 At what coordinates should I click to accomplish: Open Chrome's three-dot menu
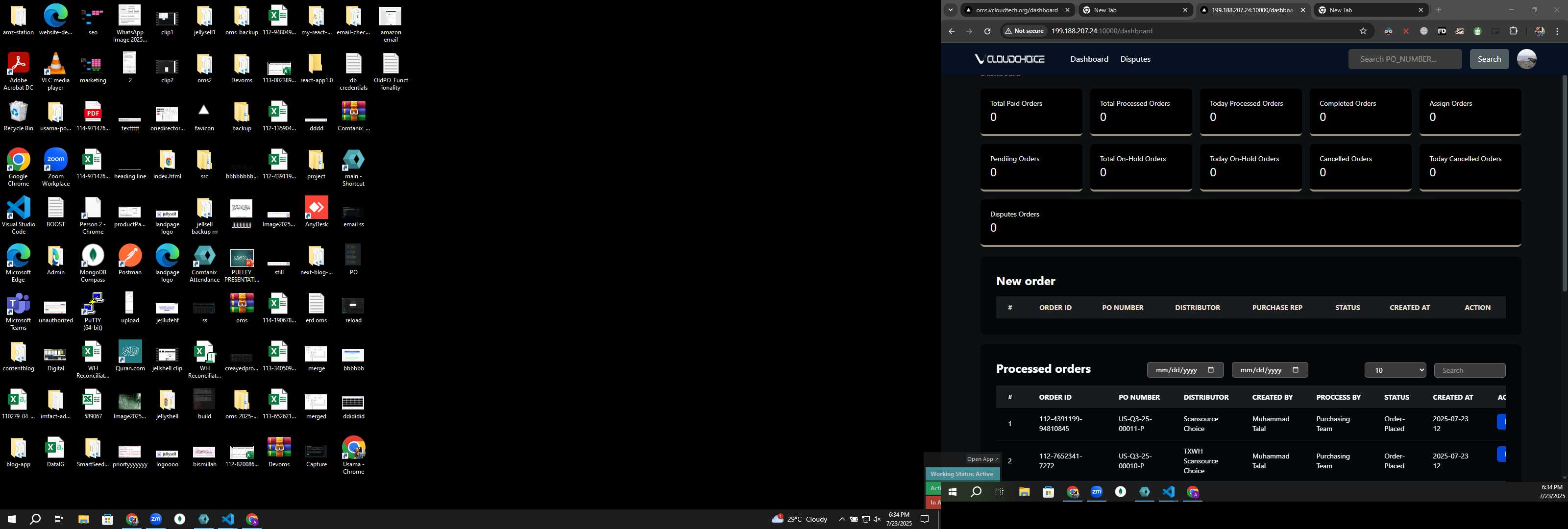[1557, 31]
